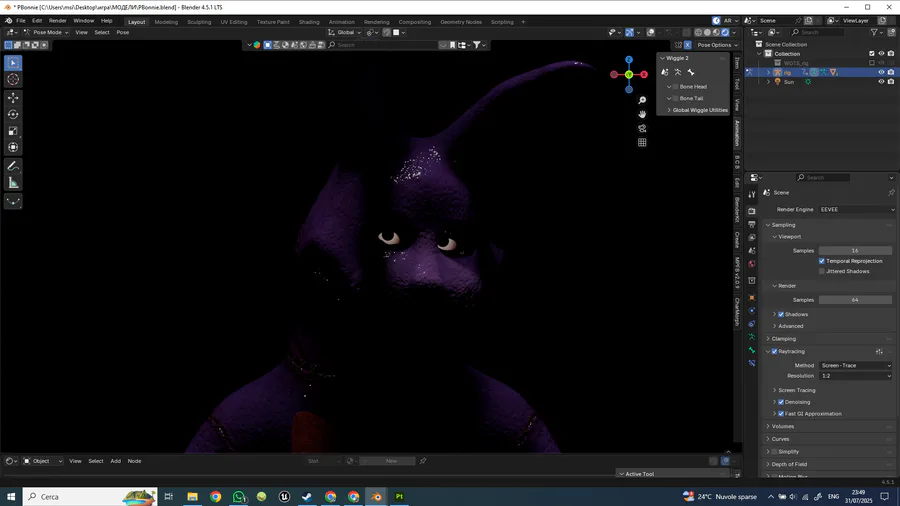Switch to the Geometry Nodes workspace tab
This screenshot has height=506, width=900.
[x=461, y=22]
